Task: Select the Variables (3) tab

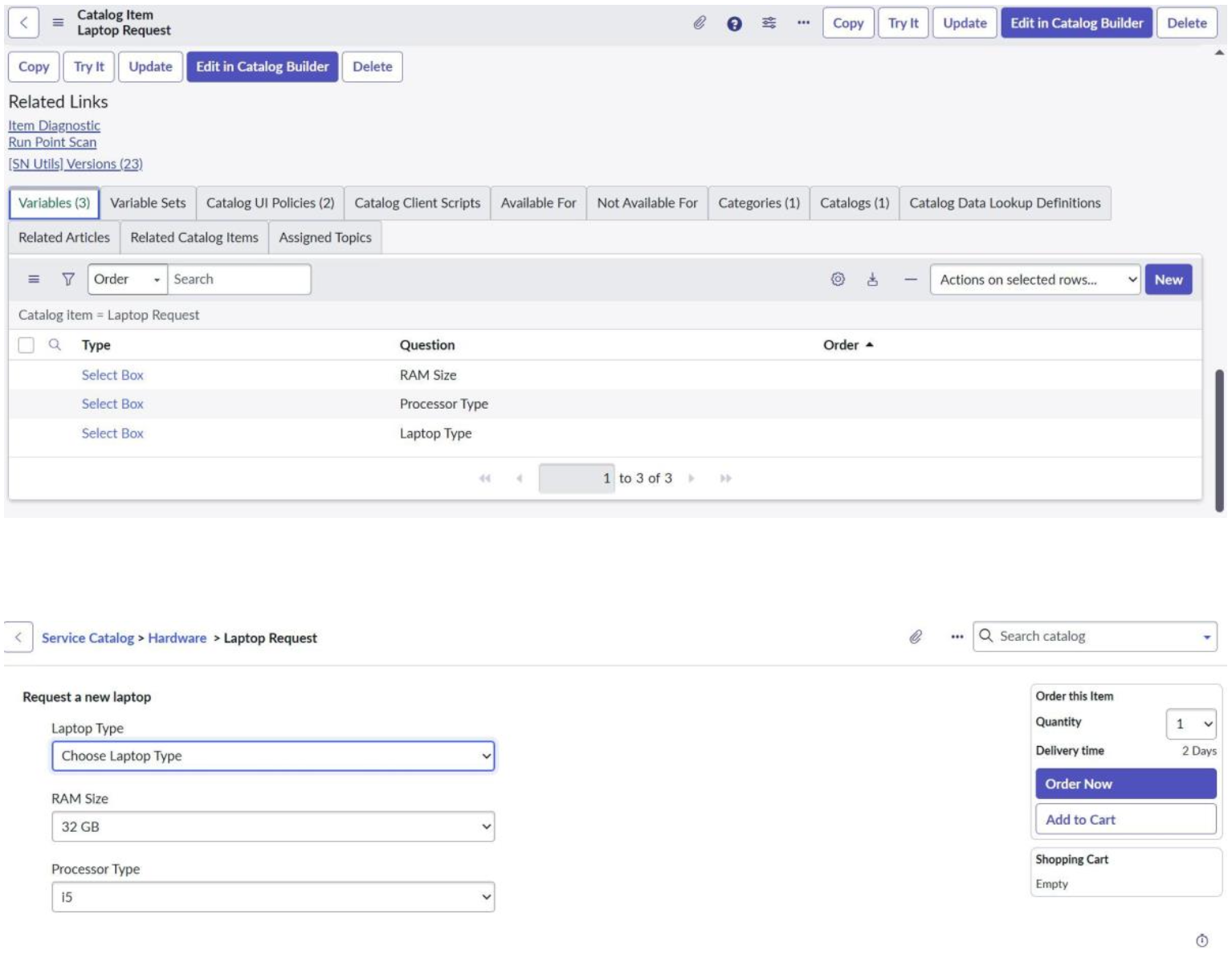Action: [54, 203]
